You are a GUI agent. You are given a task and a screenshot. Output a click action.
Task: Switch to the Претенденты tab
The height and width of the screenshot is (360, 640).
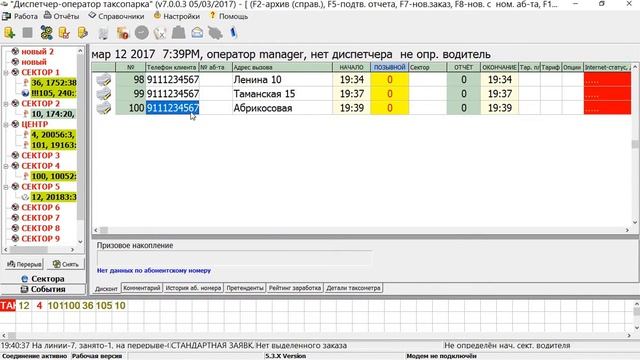click(245, 288)
